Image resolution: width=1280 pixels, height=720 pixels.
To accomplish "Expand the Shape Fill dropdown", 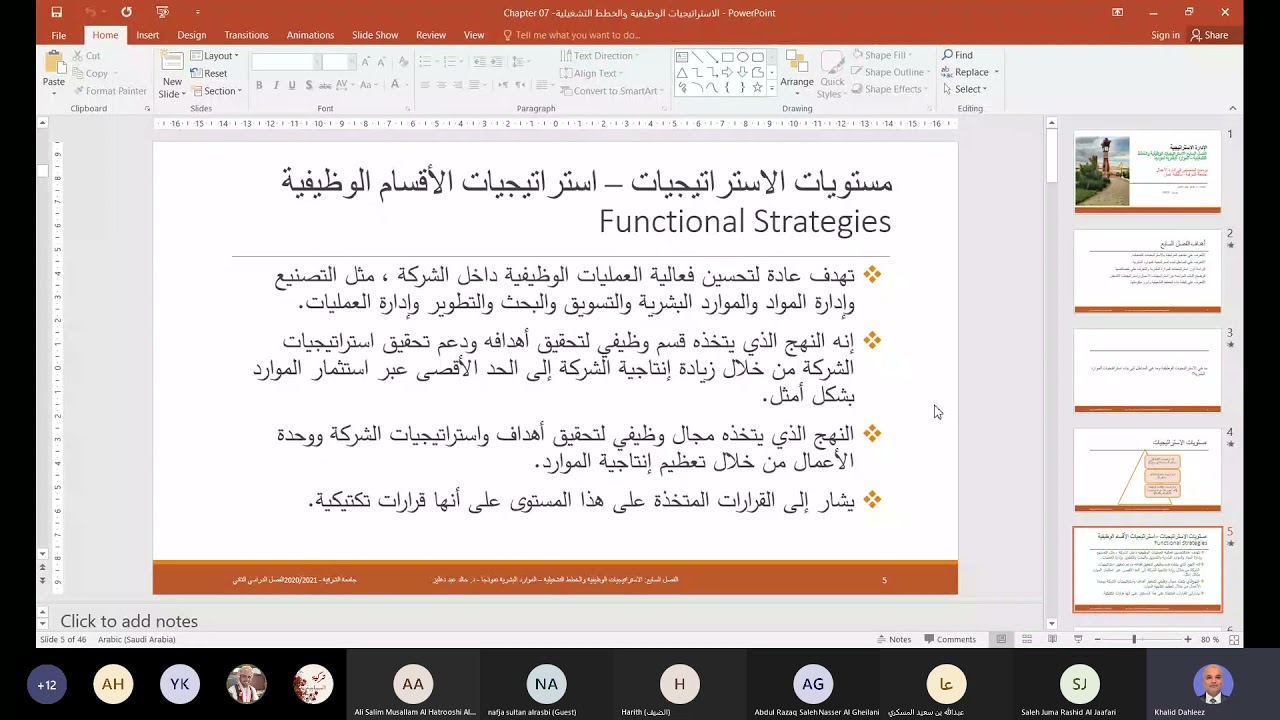I will tap(882, 56).
